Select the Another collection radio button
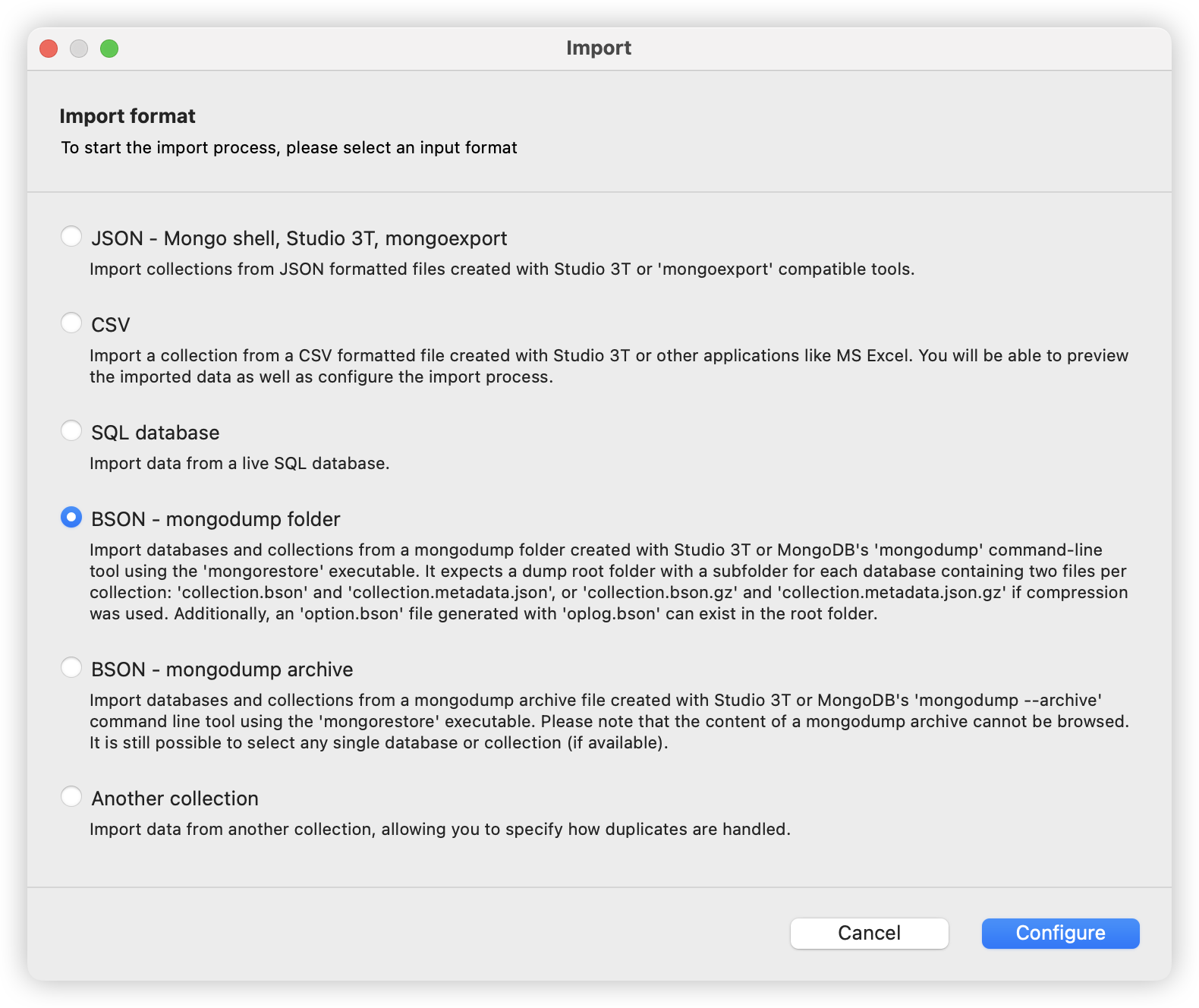This screenshot has height=1008, width=1199. [x=71, y=796]
